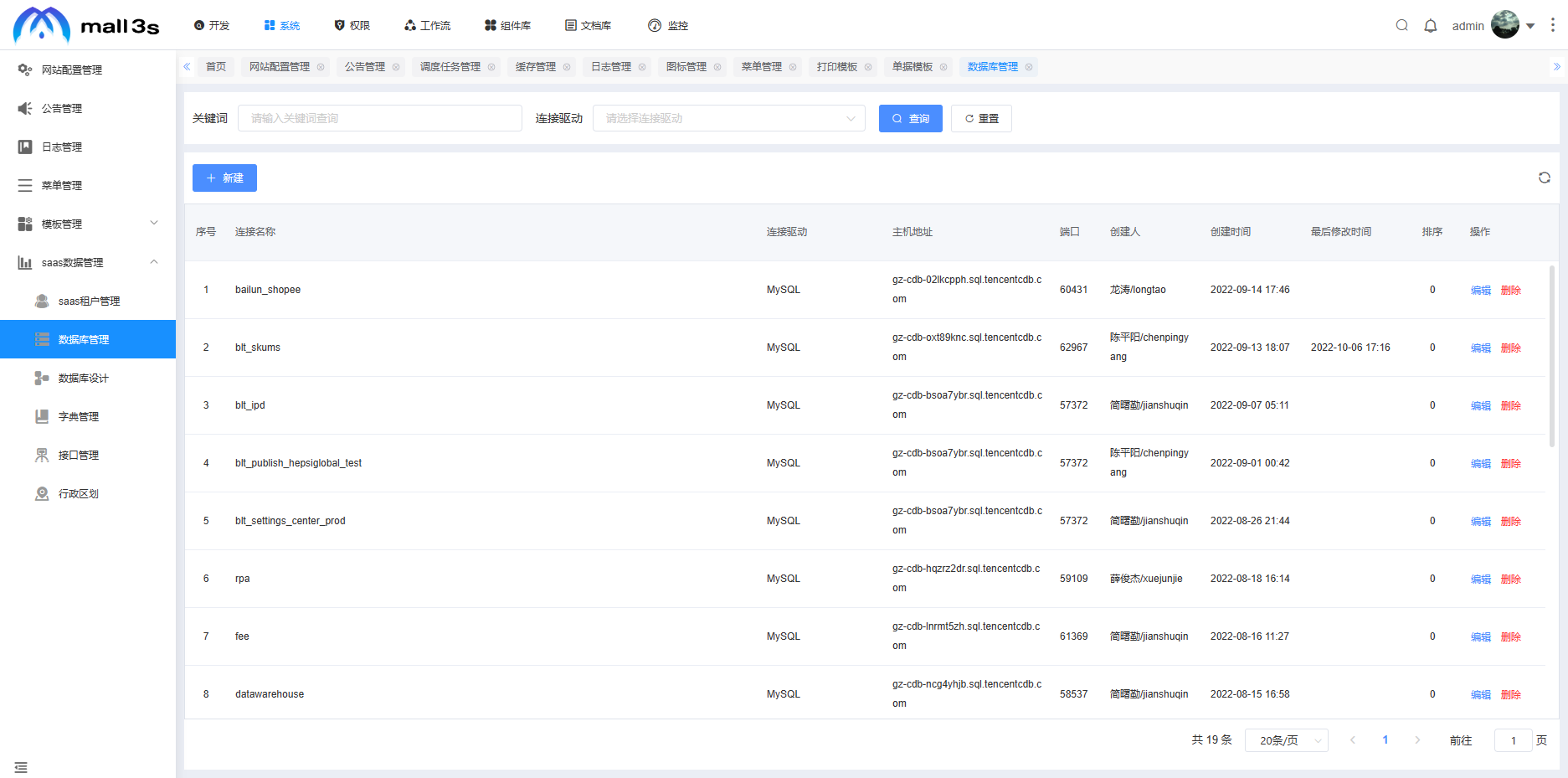The image size is (1568, 778).
Task: Go to the 首页 tab
Action: click(216, 67)
